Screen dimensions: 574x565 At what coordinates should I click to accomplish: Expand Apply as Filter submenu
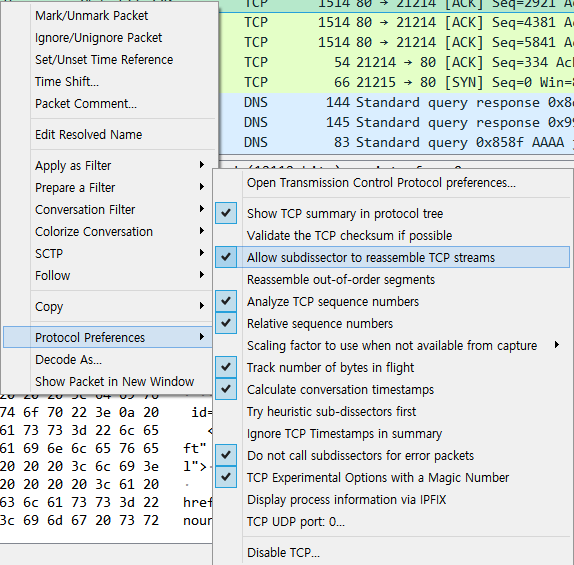pyautogui.click(x=110, y=166)
